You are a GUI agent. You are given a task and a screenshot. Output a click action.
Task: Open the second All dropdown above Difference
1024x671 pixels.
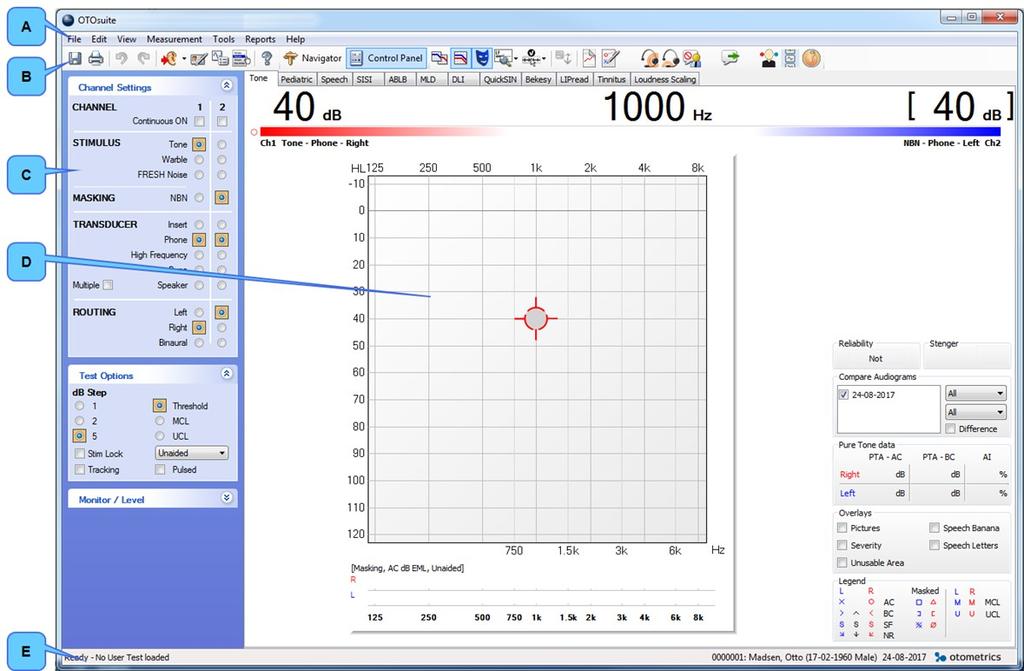tap(976, 412)
